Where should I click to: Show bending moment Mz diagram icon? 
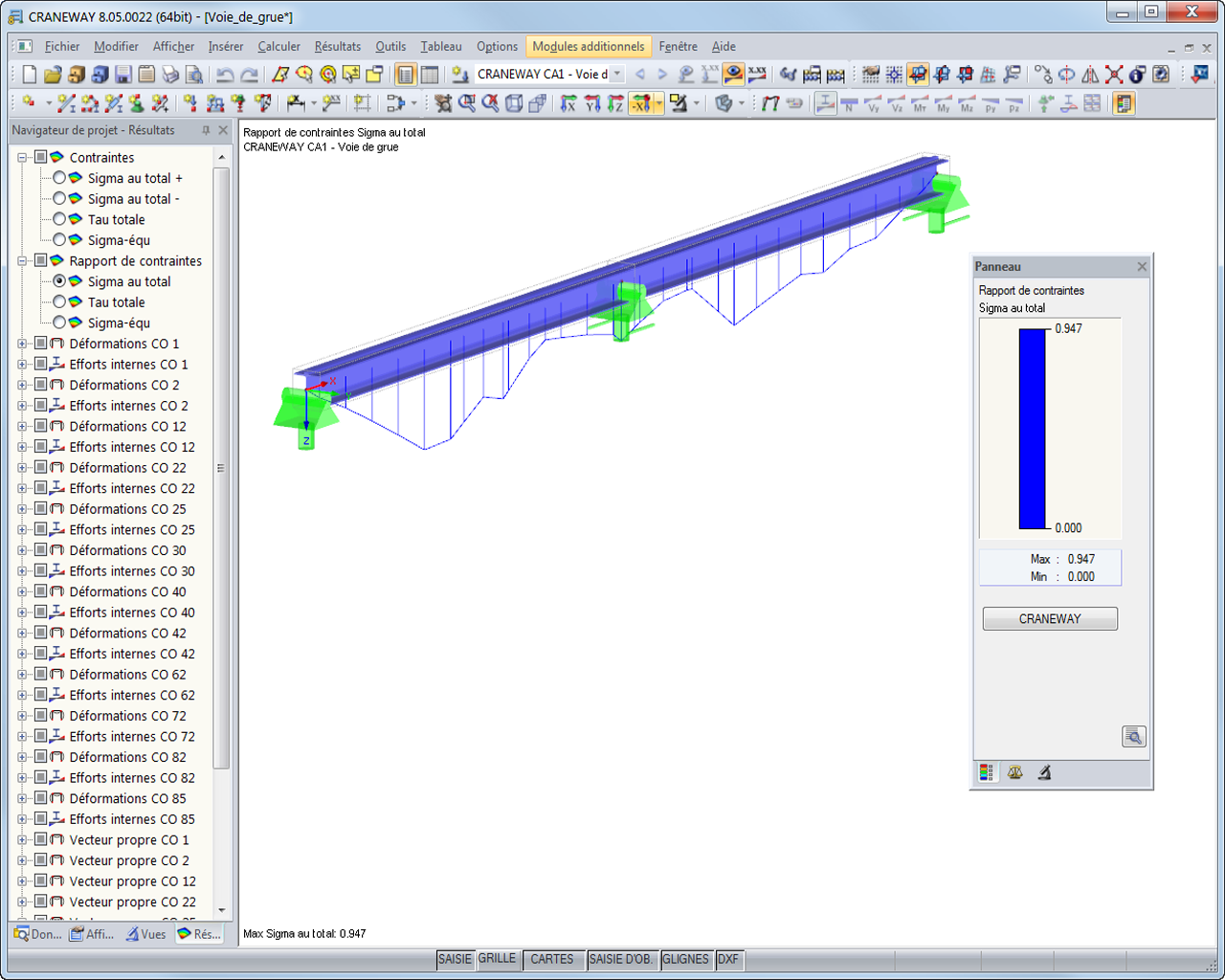click(967, 103)
